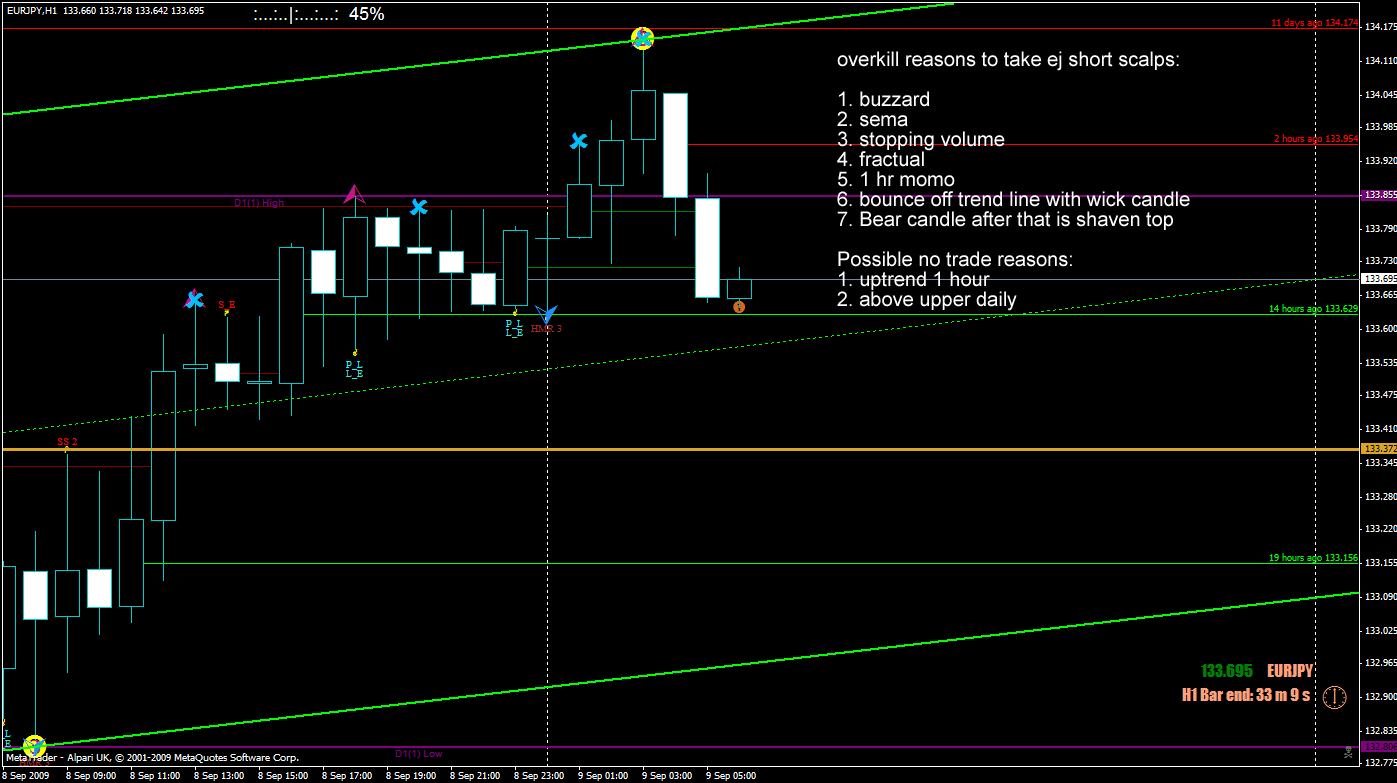Click the P_L L_E label below the magenta arrow candle
The width and height of the screenshot is (1397, 783).
point(354,369)
